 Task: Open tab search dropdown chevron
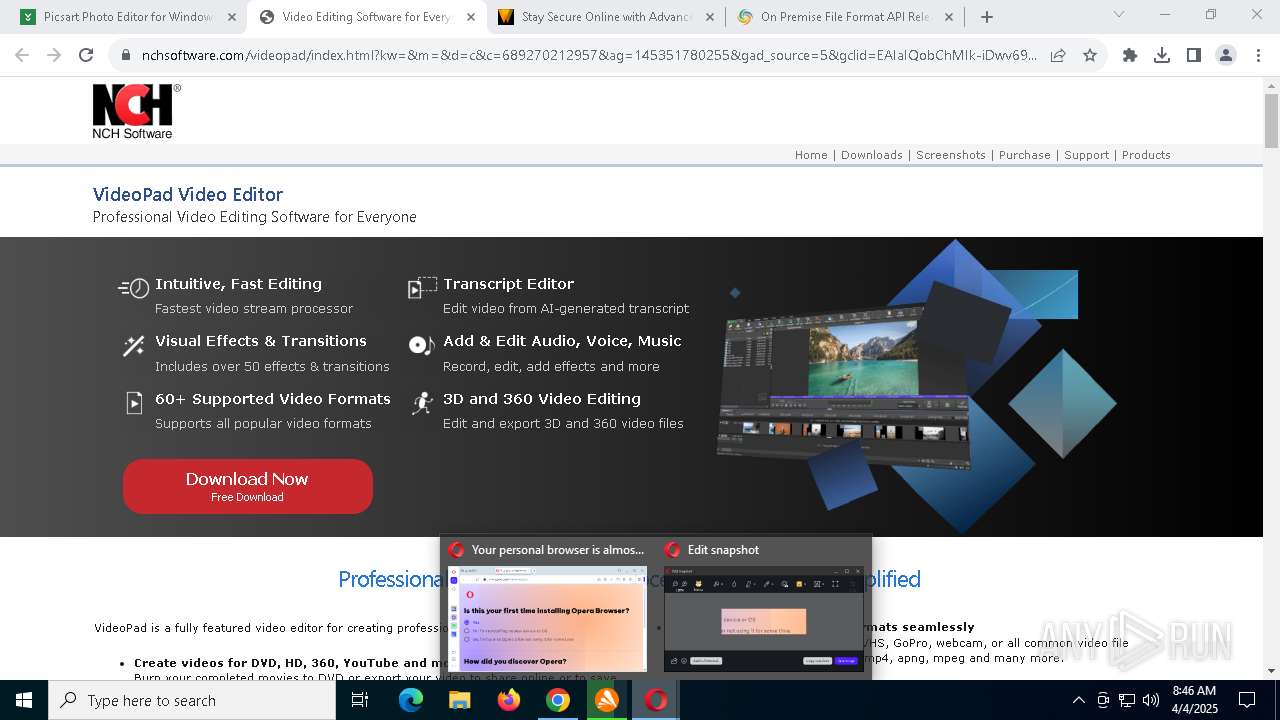pyautogui.click(x=1119, y=15)
